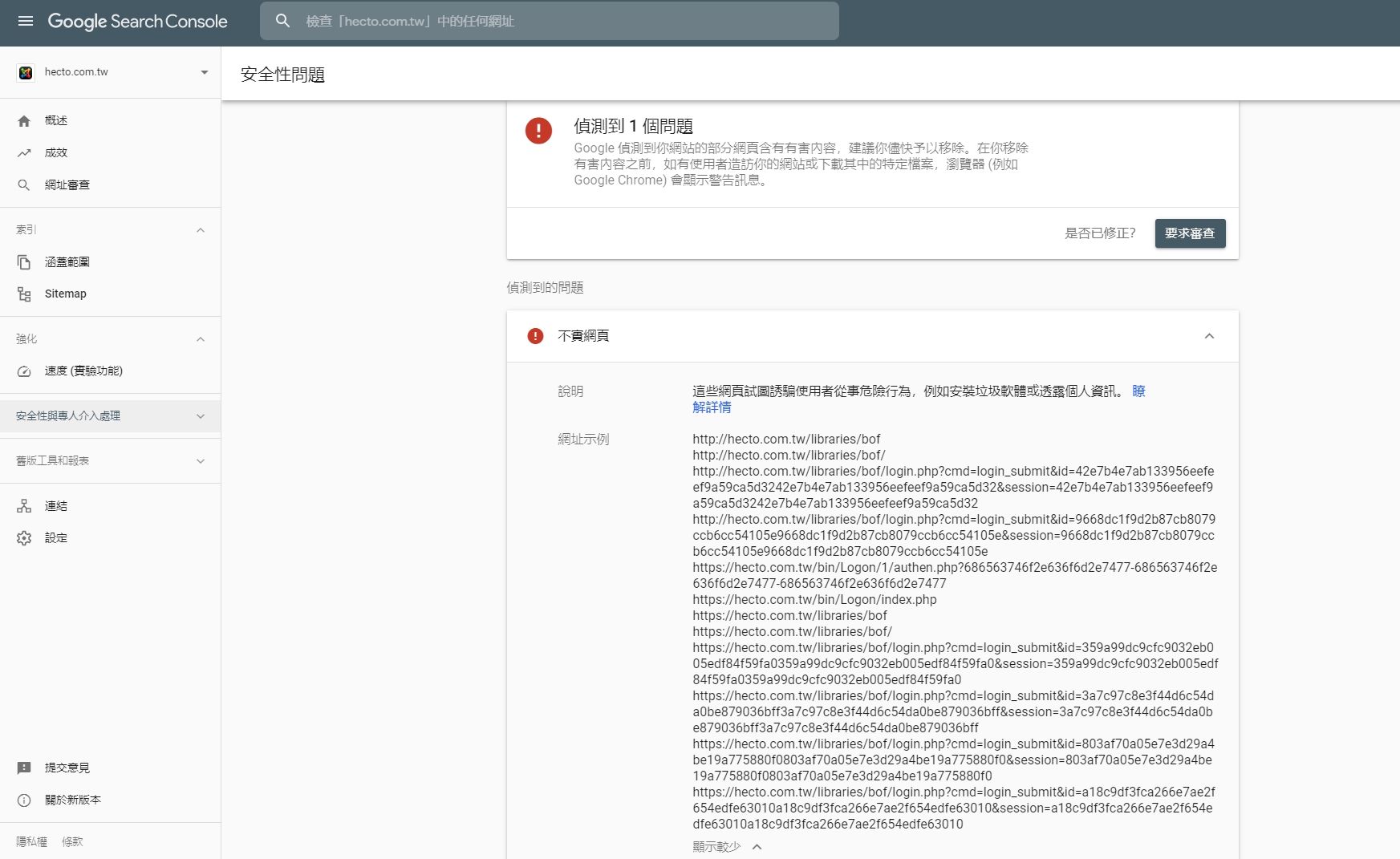The width and height of the screenshot is (1400, 859).
Task: Select the 成效 performance icon
Action: (25, 152)
